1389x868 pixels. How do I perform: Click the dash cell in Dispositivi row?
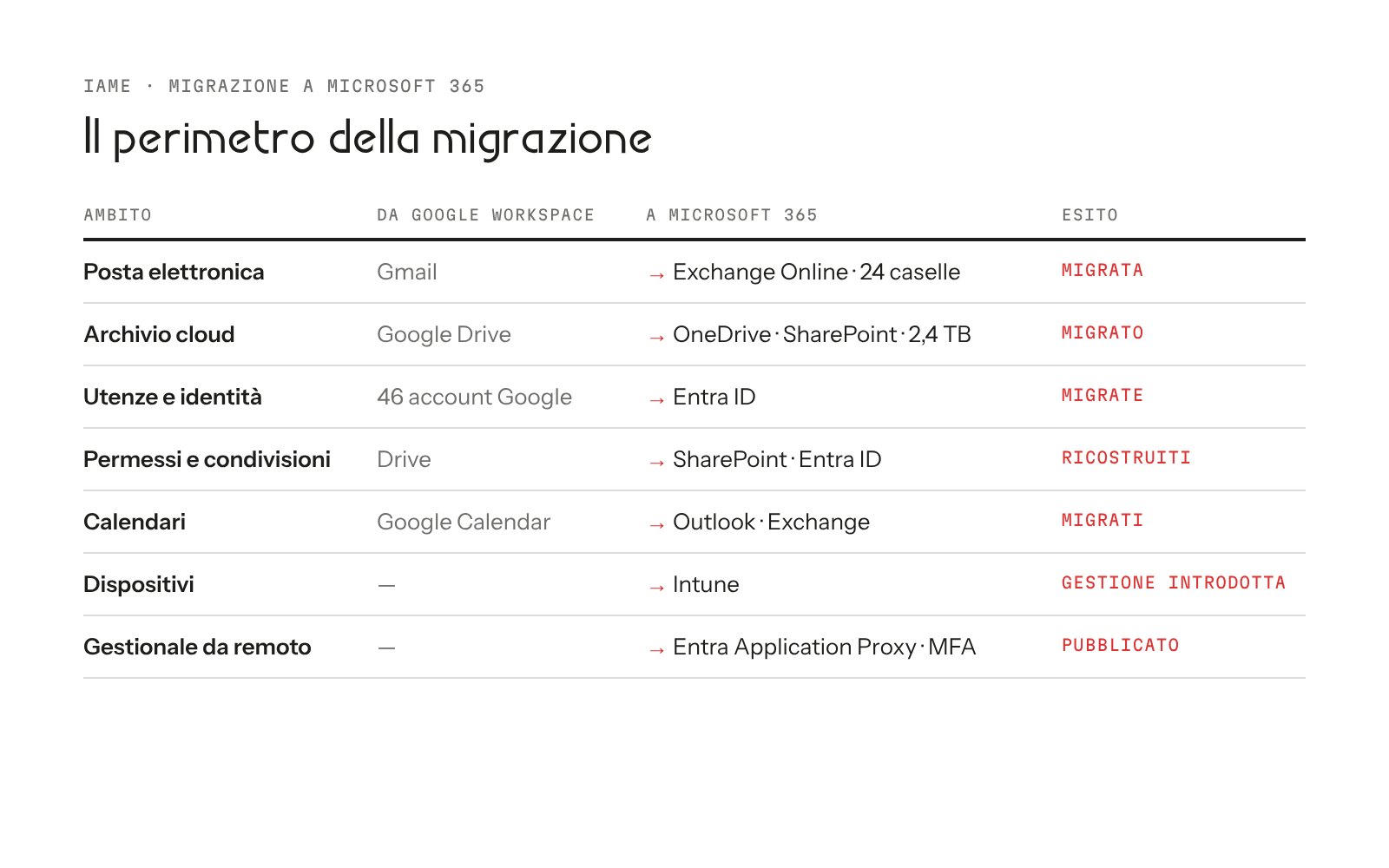386,585
